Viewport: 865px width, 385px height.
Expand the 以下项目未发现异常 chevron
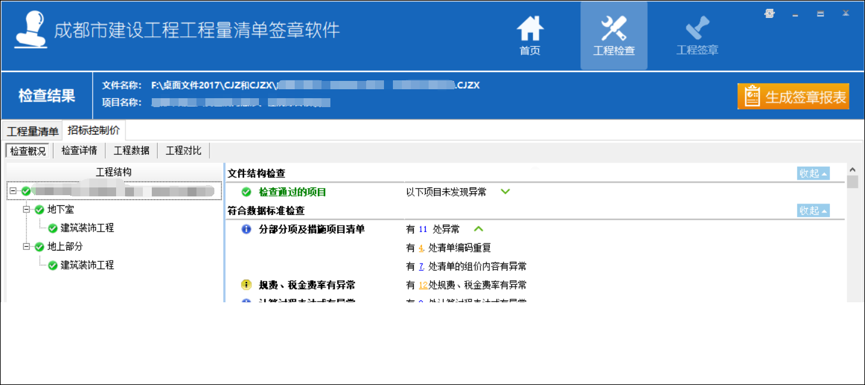[x=505, y=192]
